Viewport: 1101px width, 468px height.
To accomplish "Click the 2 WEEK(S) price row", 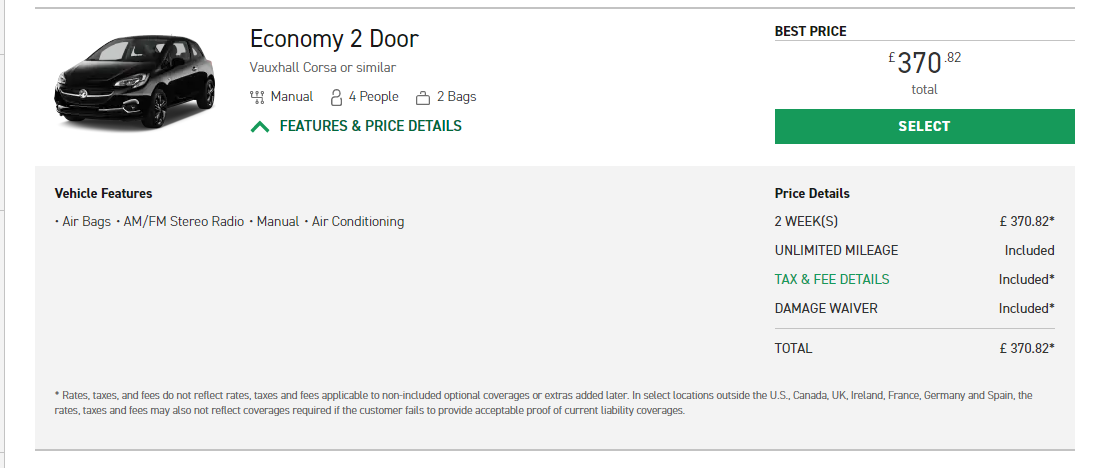I will pos(914,222).
